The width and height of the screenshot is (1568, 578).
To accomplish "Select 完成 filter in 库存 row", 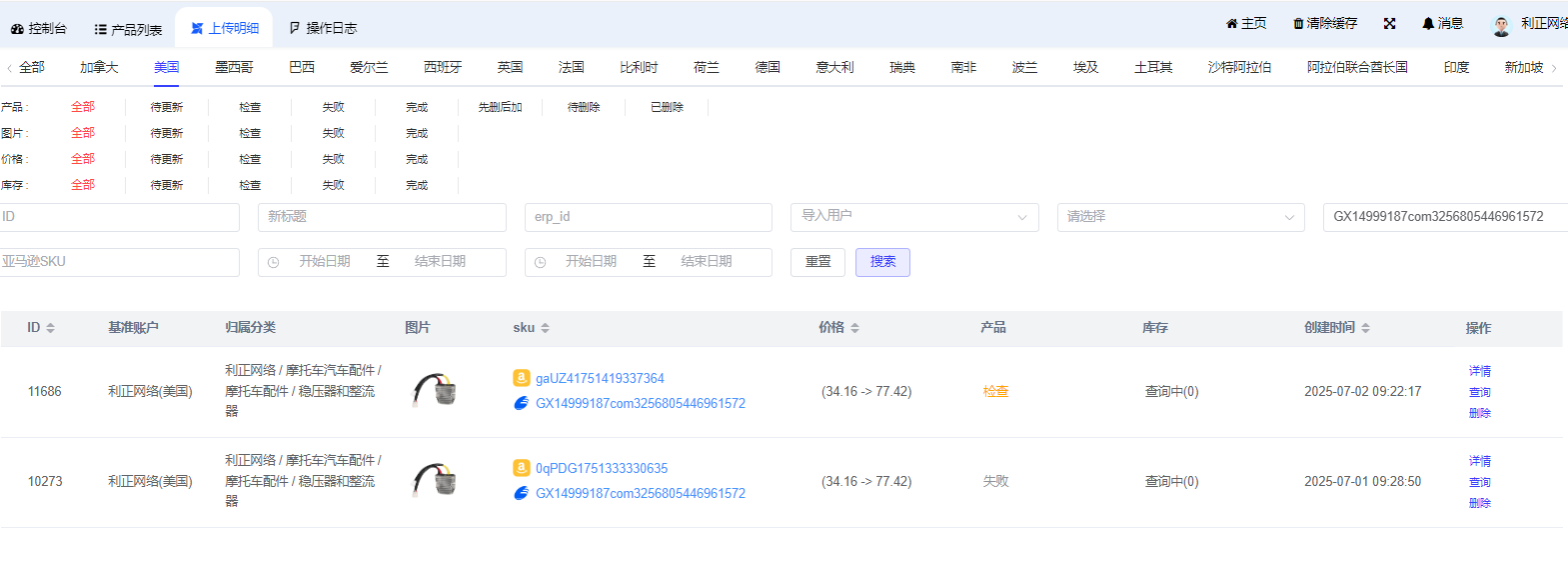I will pyautogui.click(x=417, y=185).
